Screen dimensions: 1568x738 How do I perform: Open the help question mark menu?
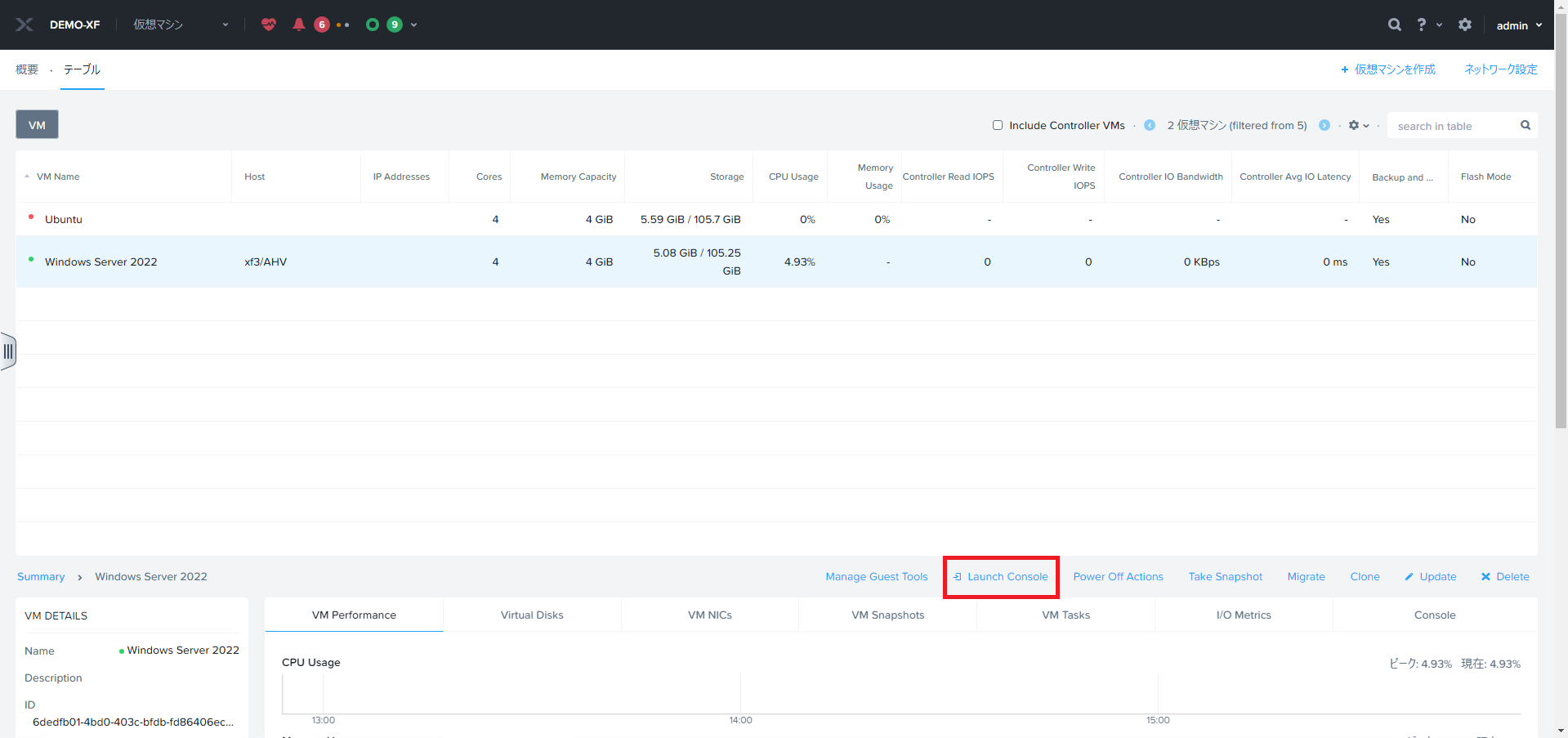tap(1422, 25)
